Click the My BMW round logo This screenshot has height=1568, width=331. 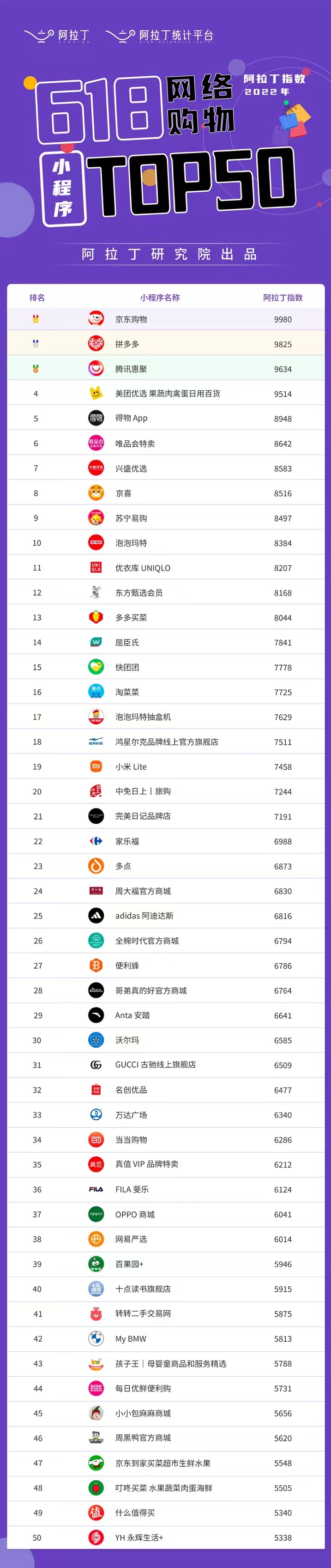[96, 1338]
